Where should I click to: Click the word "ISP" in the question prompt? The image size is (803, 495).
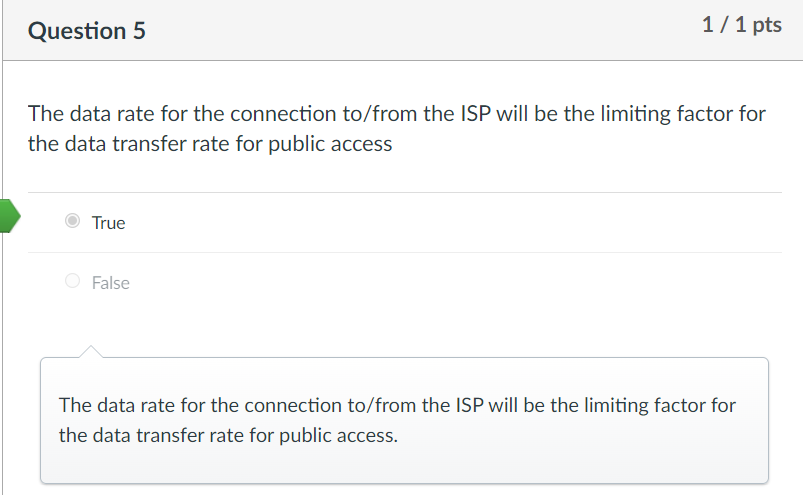pos(475,113)
